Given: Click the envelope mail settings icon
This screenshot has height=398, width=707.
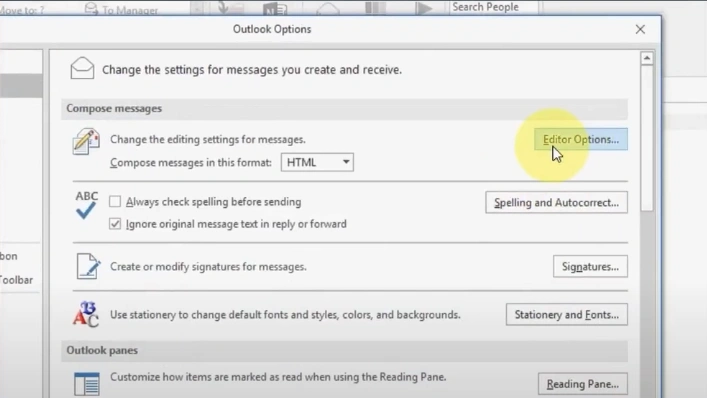Looking at the screenshot, I should tap(83, 69).
